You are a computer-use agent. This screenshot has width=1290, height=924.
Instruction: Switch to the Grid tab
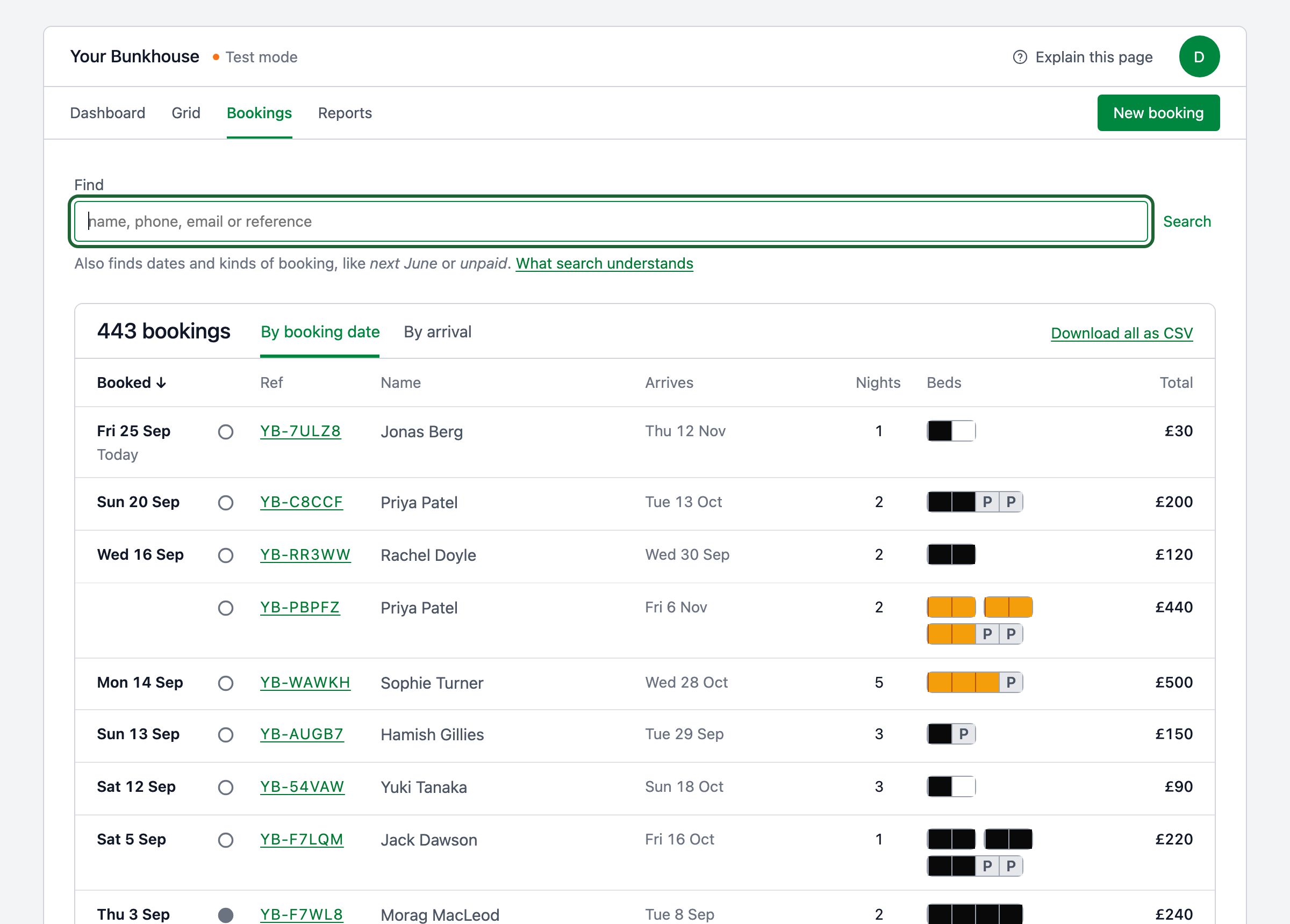pyautogui.click(x=186, y=113)
